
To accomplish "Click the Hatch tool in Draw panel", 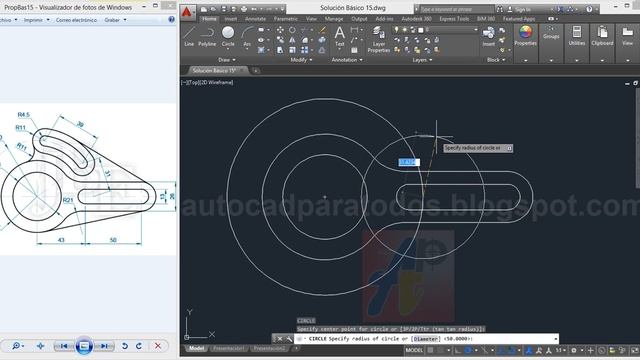I will tap(261, 50).
